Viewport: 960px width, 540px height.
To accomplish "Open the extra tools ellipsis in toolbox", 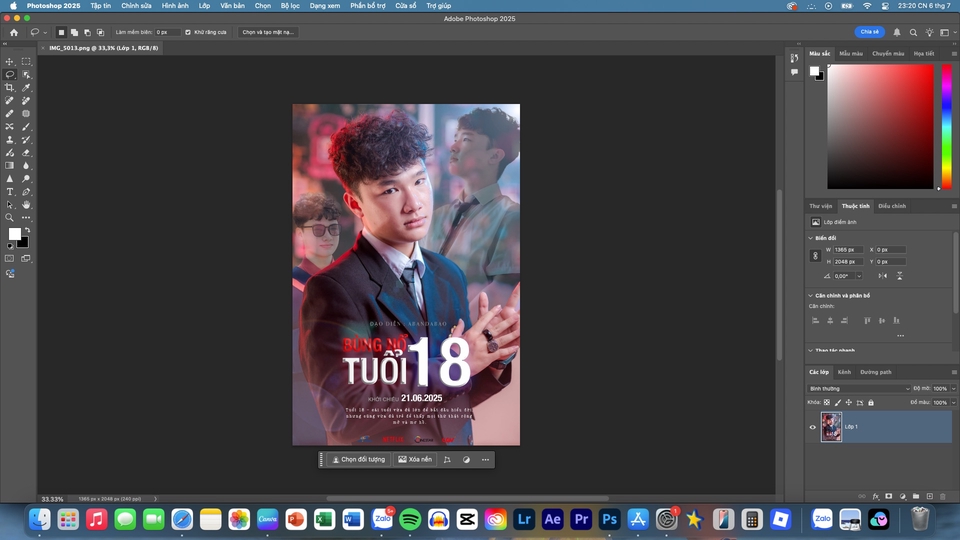I will 26,218.
